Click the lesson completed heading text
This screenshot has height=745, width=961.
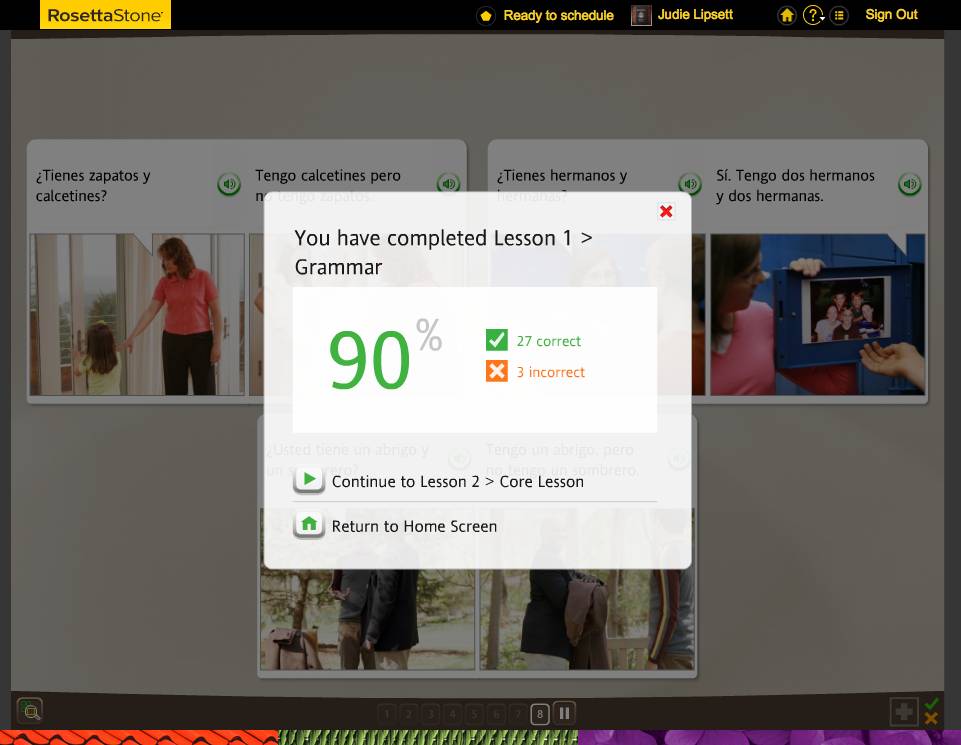443,252
